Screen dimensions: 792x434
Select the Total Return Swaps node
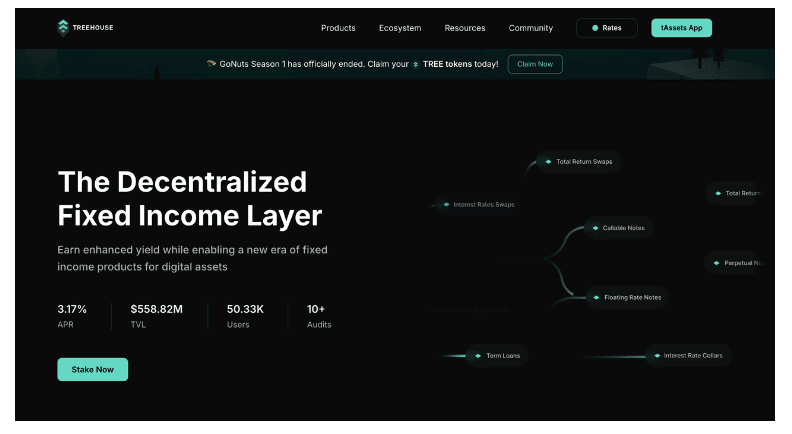[x=579, y=162]
